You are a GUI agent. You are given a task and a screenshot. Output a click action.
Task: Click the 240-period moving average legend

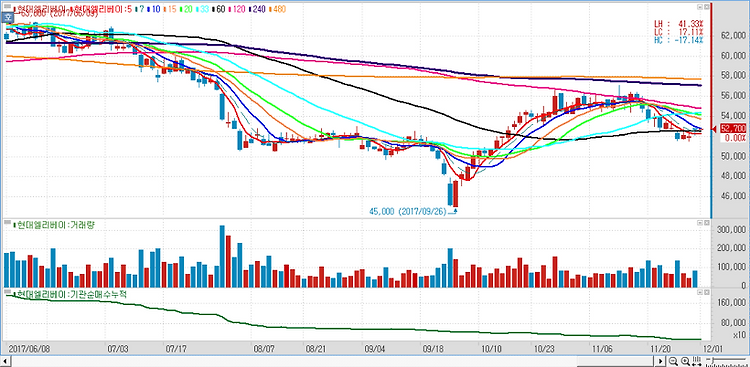tap(257, 9)
